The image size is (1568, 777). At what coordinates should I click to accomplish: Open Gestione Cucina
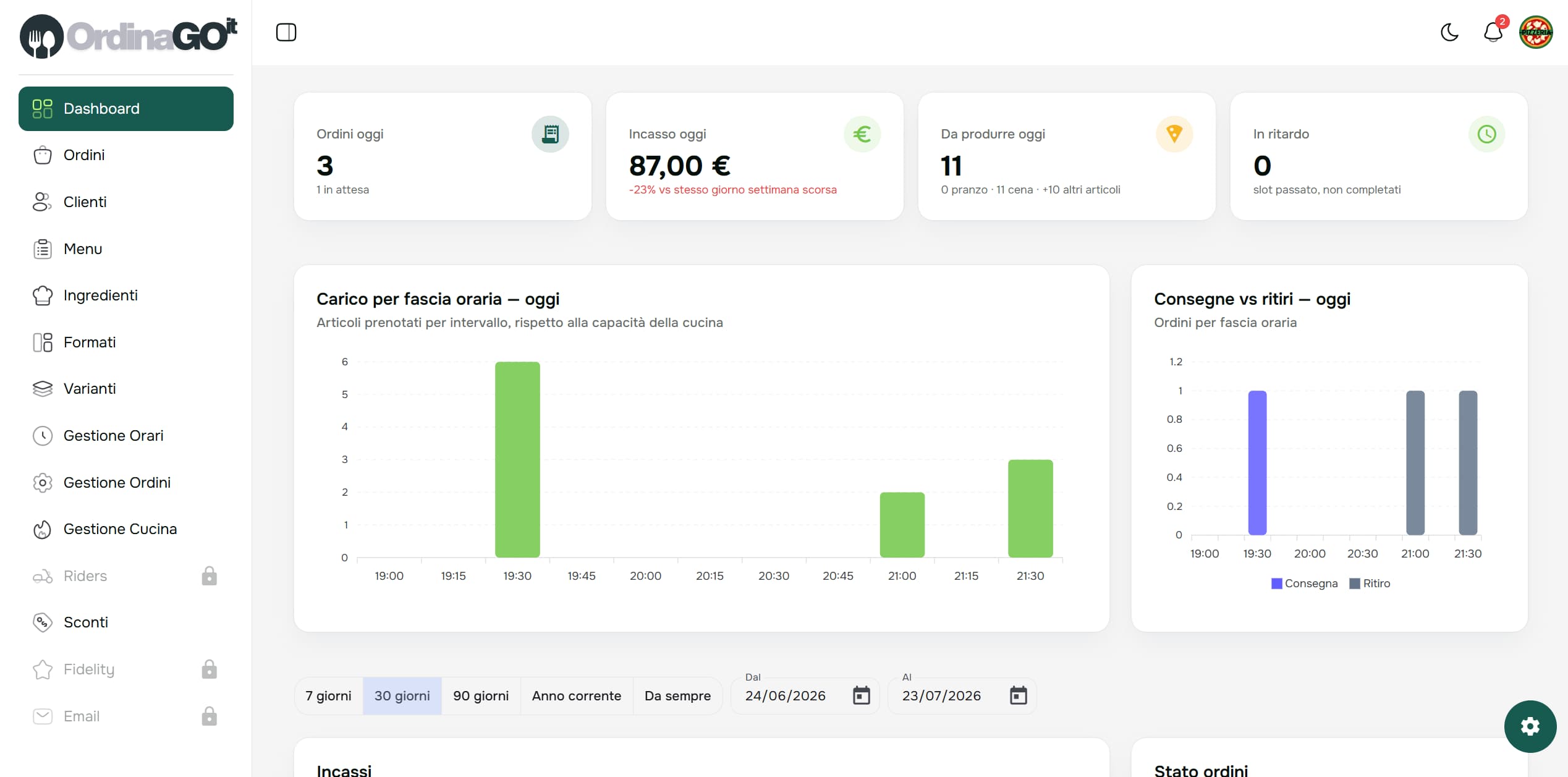[126, 529]
